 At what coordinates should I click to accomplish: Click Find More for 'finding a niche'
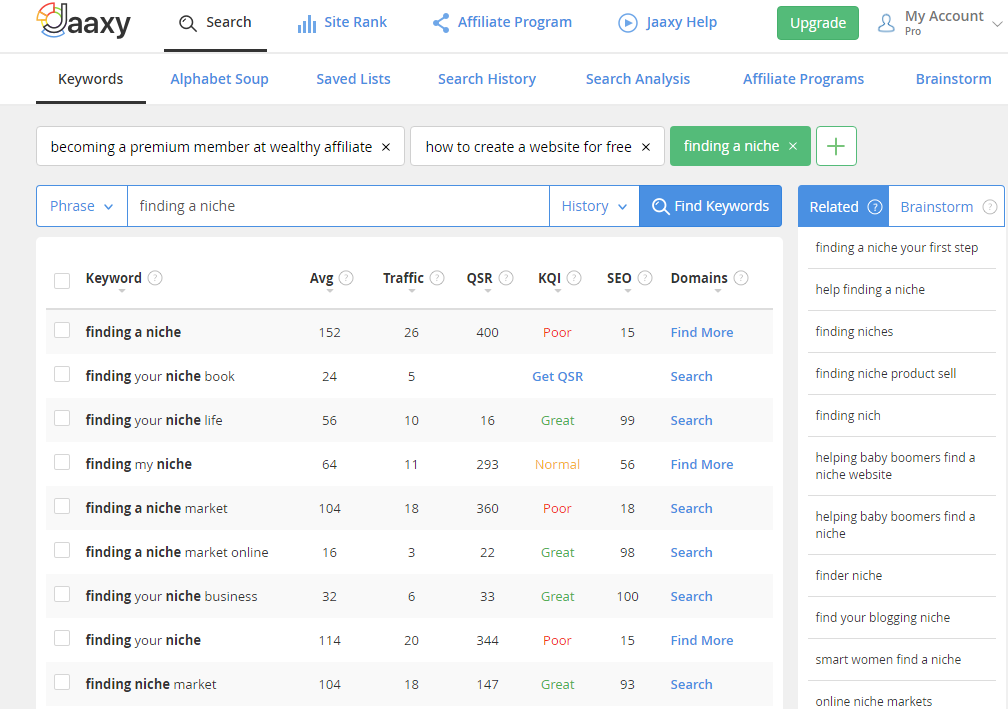click(702, 332)
